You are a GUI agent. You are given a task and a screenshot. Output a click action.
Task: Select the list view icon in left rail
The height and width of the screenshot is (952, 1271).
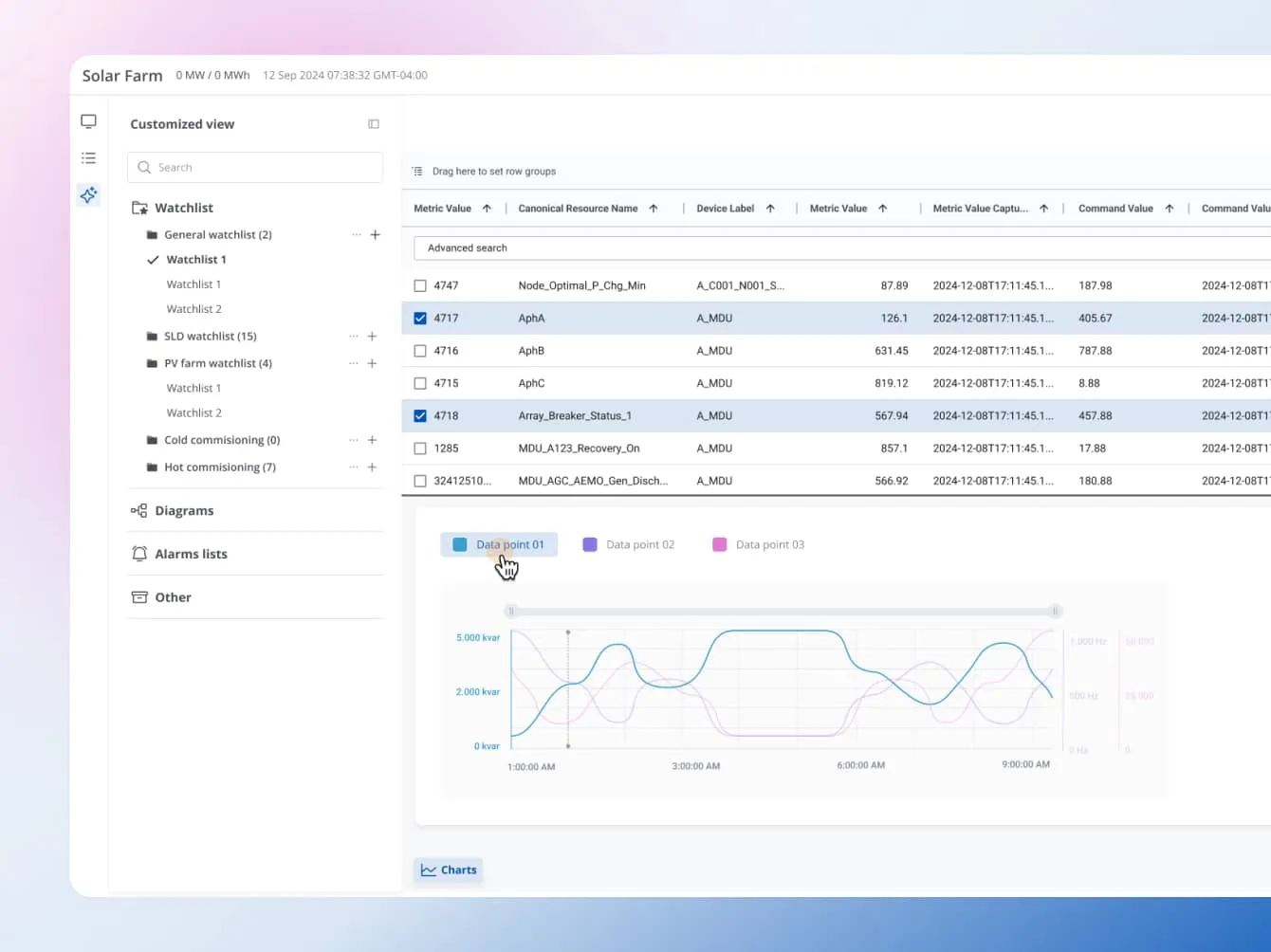coord(88,158)
